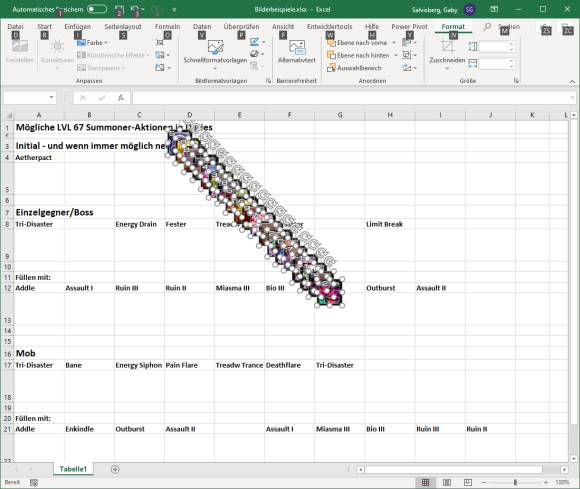
Task: Open the Auswahlbereich pane
Action: (x=354, y=68)
